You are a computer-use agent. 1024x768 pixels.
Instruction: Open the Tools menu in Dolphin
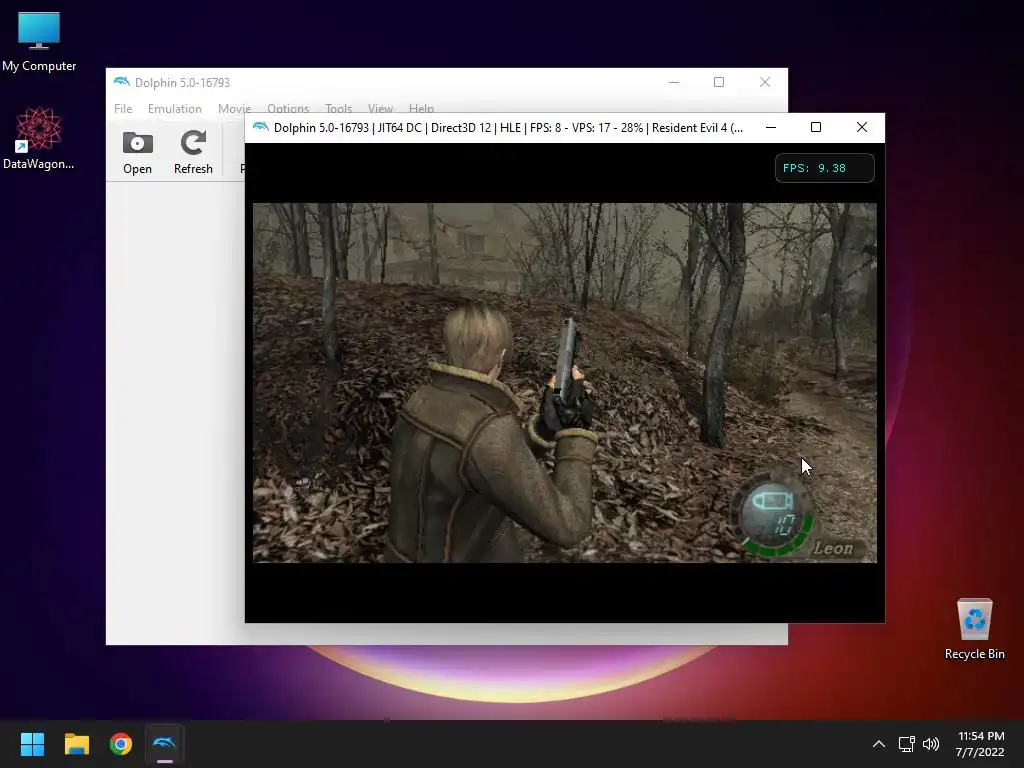(338, 108)
